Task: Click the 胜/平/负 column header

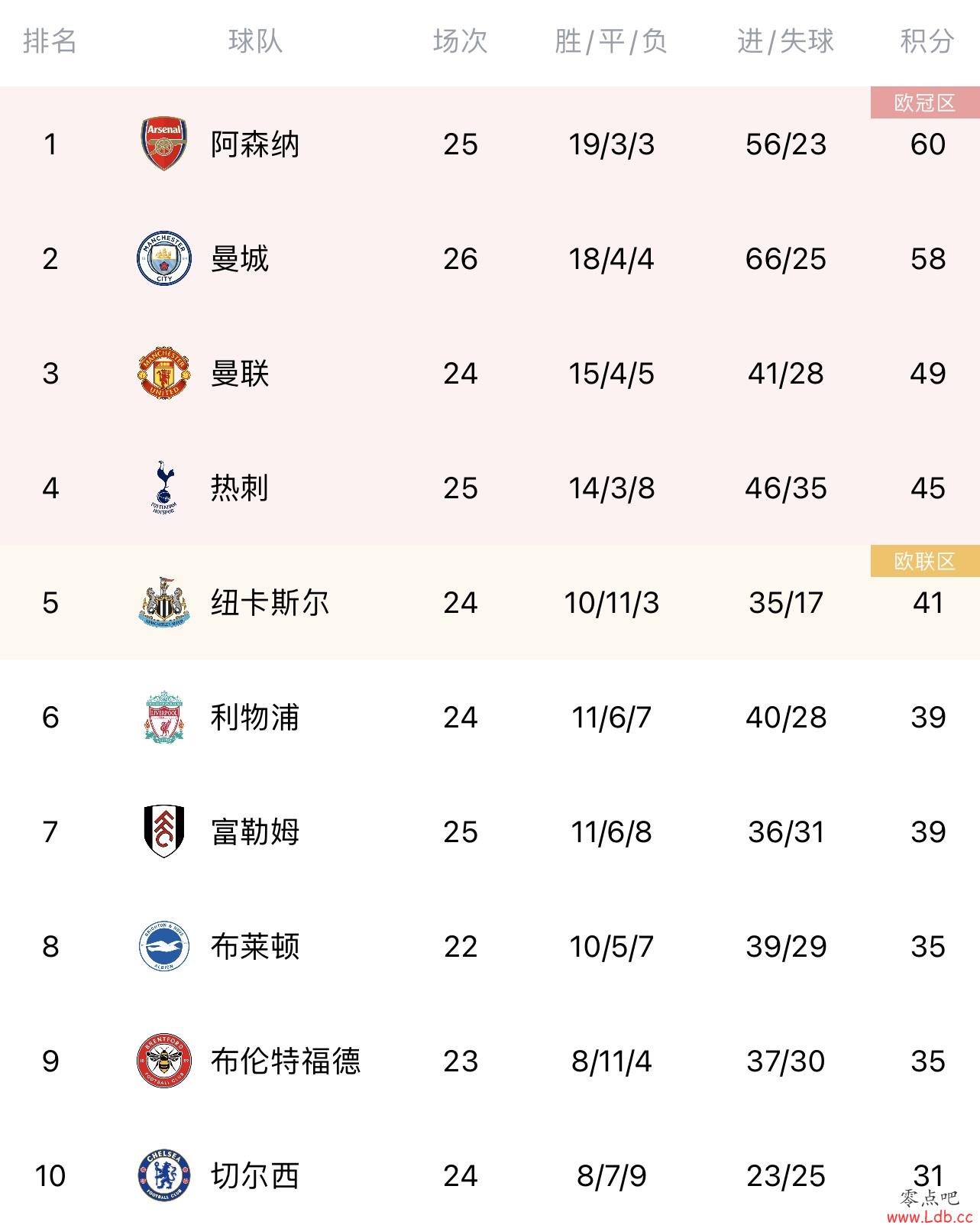Action: (x=611, y=41)
